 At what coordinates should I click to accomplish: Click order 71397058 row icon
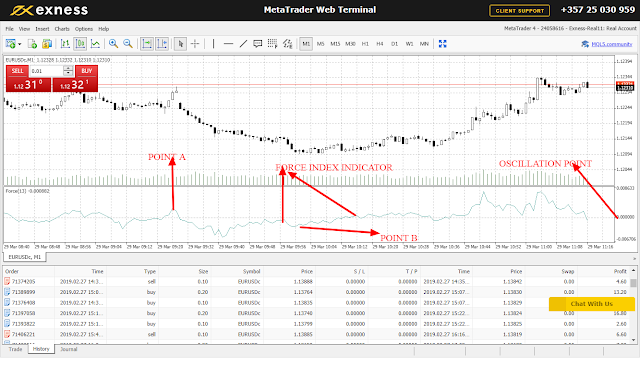point(7,313)
